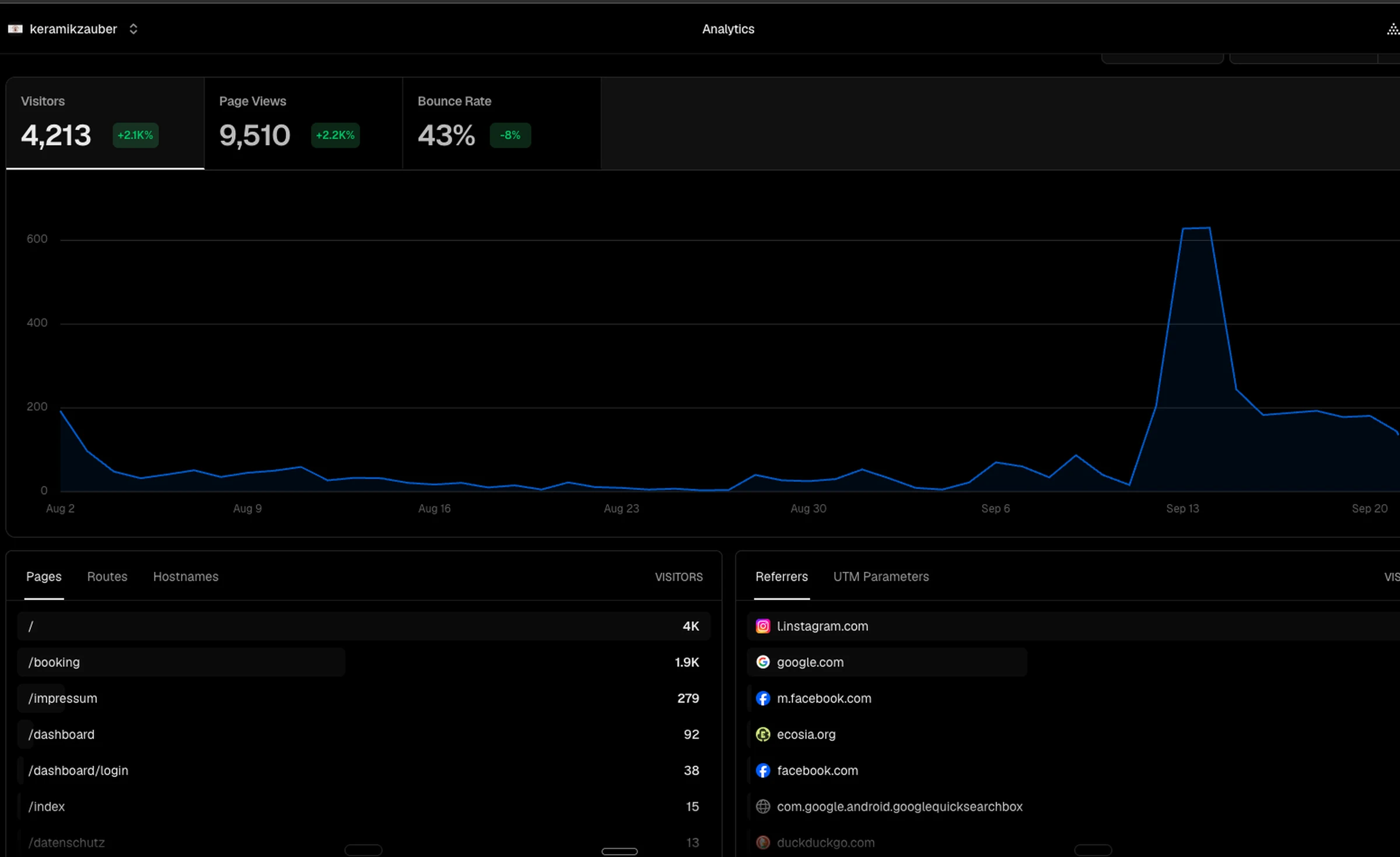Click the Analytics page title
The width and height of the screenshot is (1400, 857).
click(728, 29)
